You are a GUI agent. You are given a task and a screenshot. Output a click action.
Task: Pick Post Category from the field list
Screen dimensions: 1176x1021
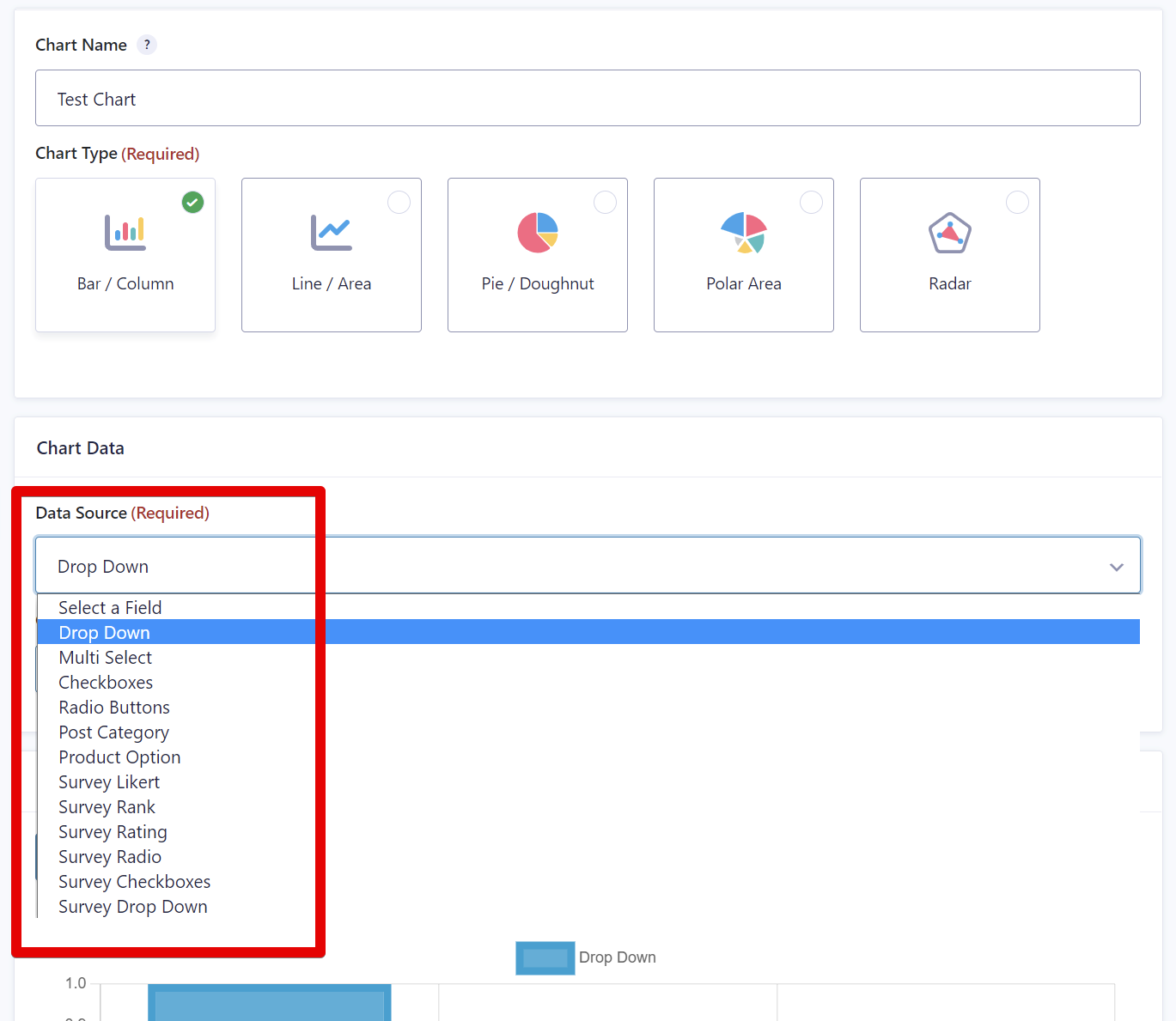coord(113,732)
